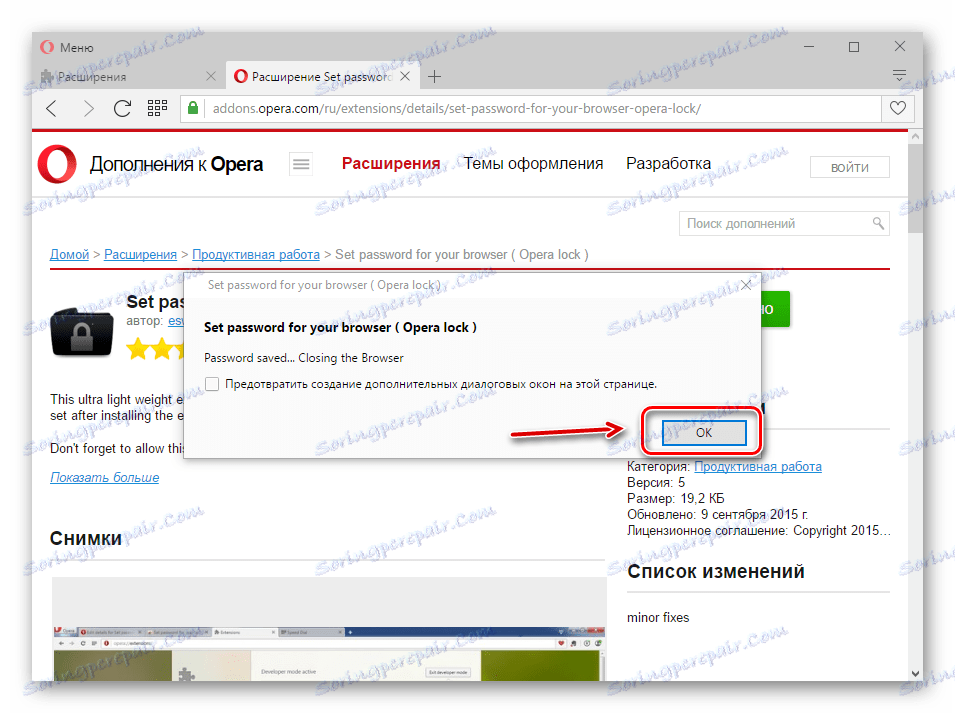Open the Расширения navigation section
This screenshot has width=955, height=713.
(x=391, y=163)
